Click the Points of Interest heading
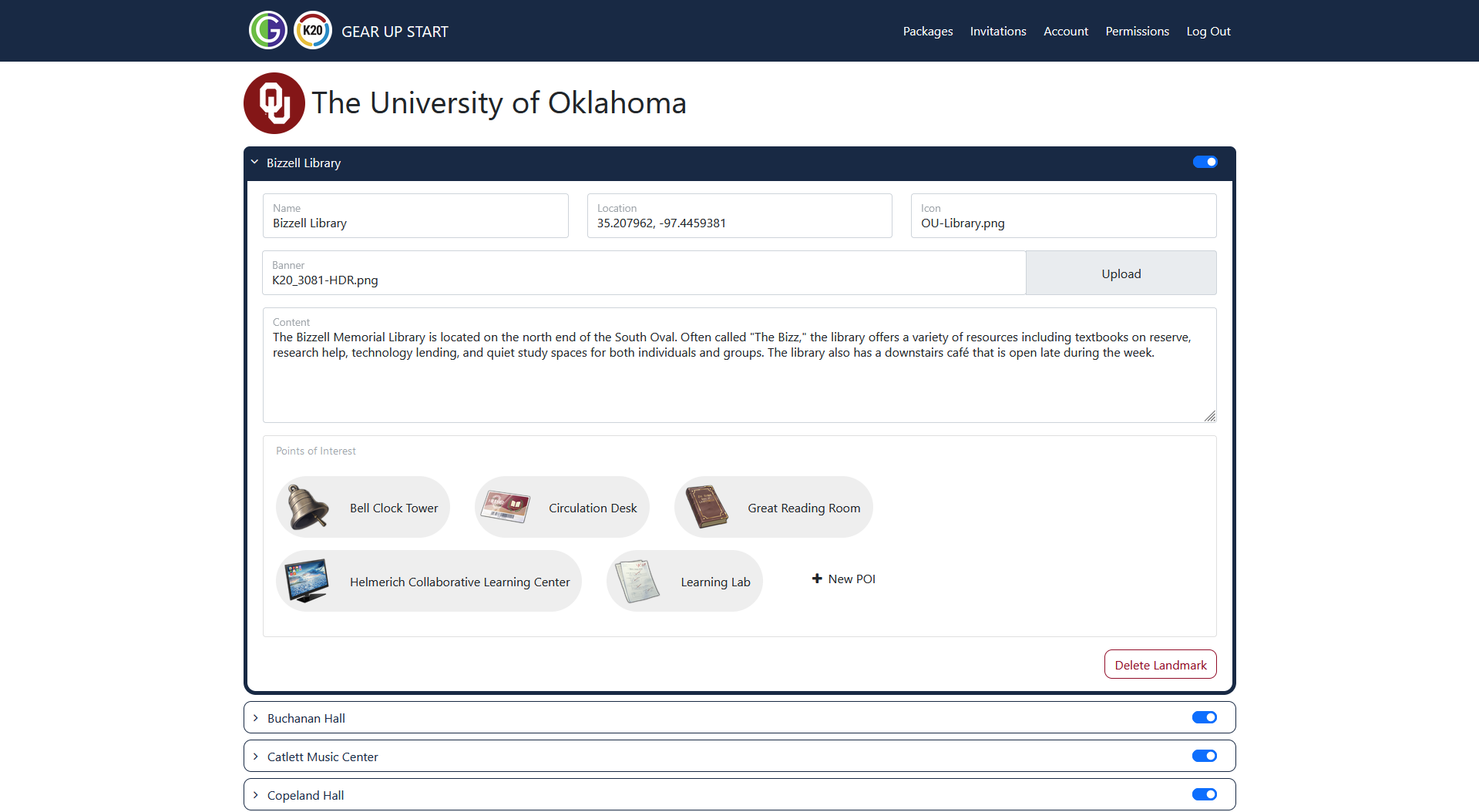 315,451
